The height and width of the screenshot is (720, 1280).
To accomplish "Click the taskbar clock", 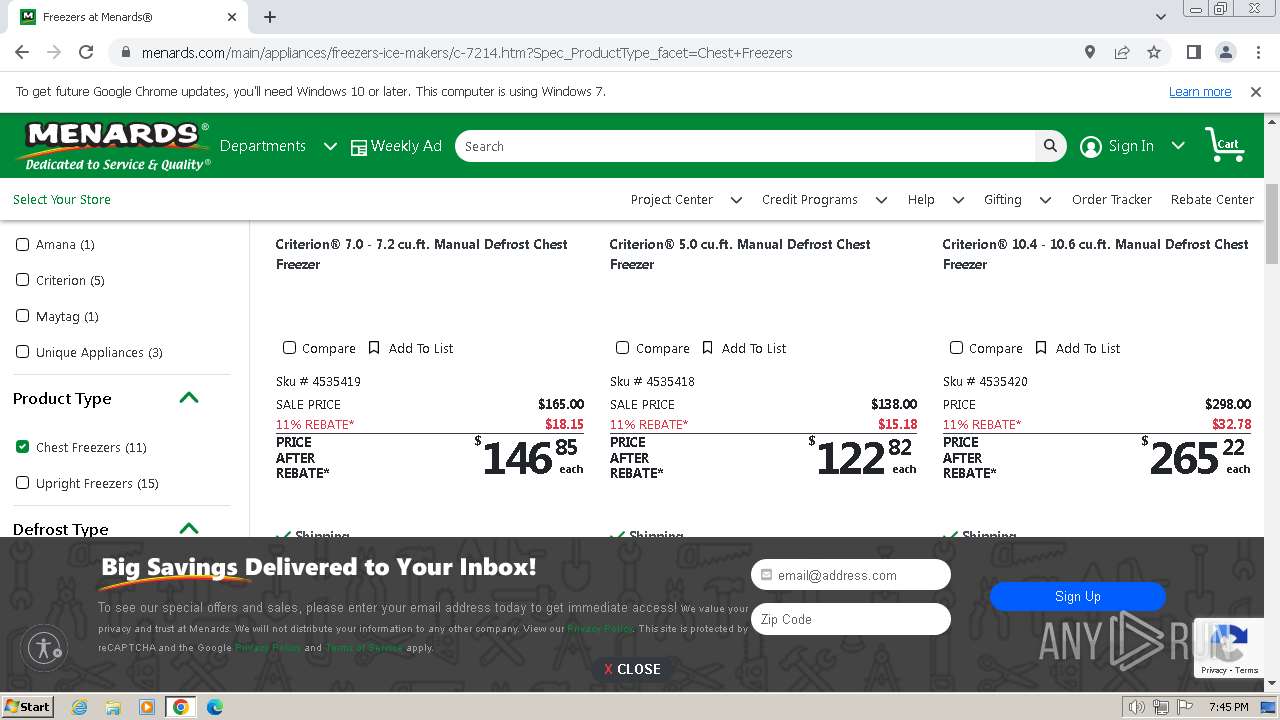I will (x=1229, y=707).
